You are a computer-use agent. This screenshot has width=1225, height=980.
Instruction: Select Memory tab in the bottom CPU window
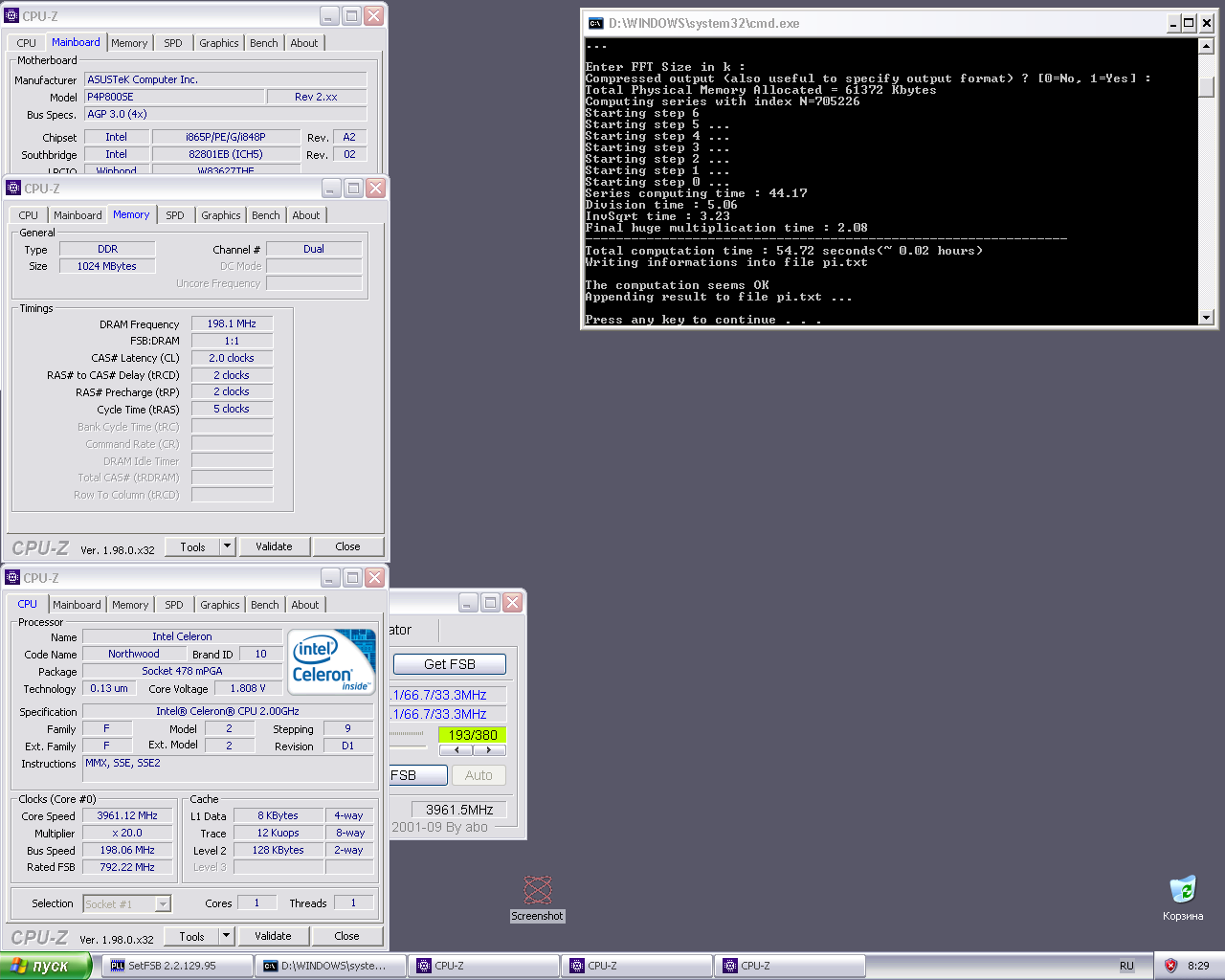(x=130, y=605)
